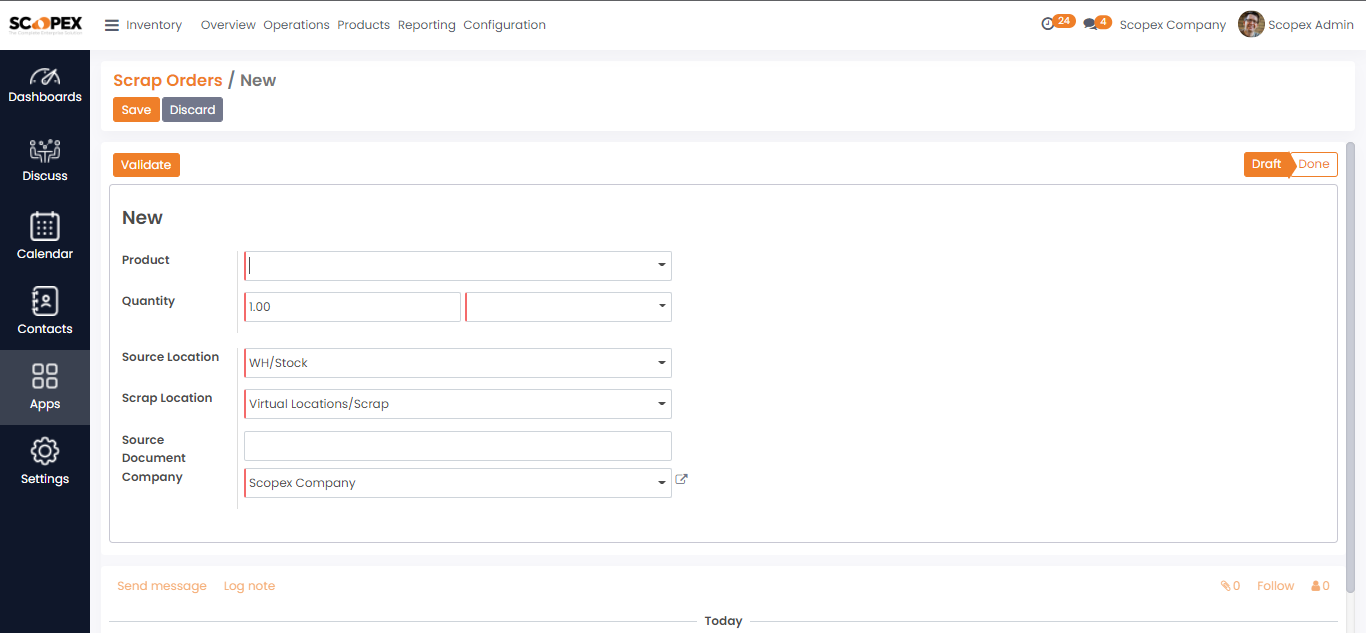
Task: Click the Validate button
Action: [146, 165]
